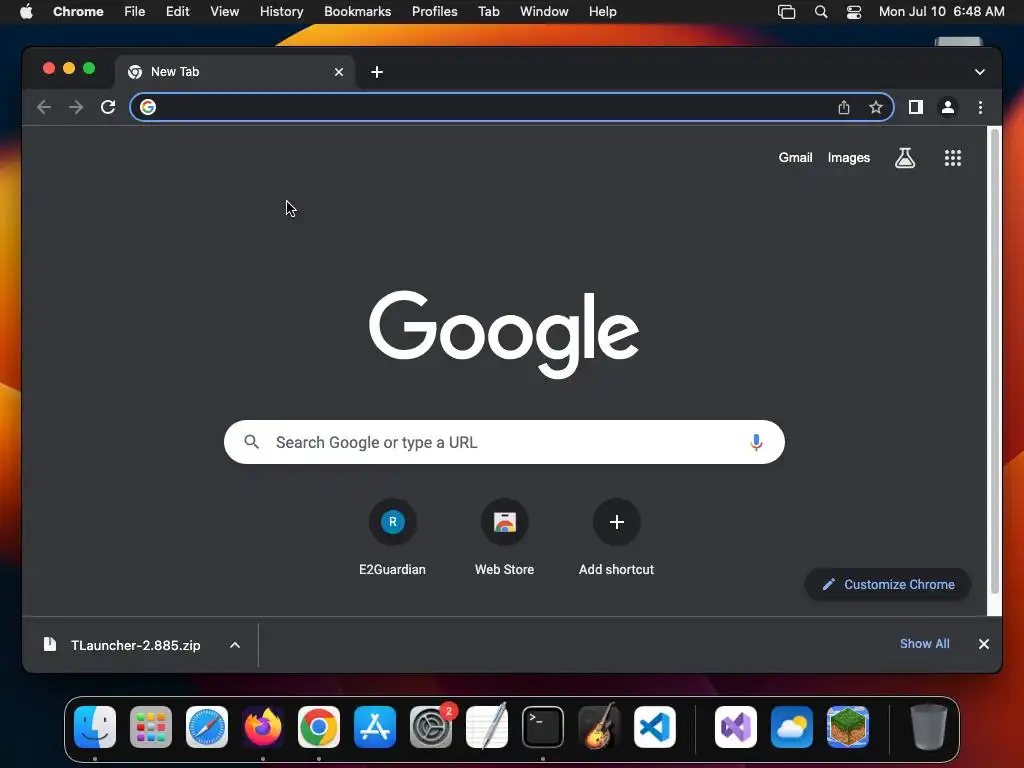
Task: Open the Window menu
Action: (544, 11)
